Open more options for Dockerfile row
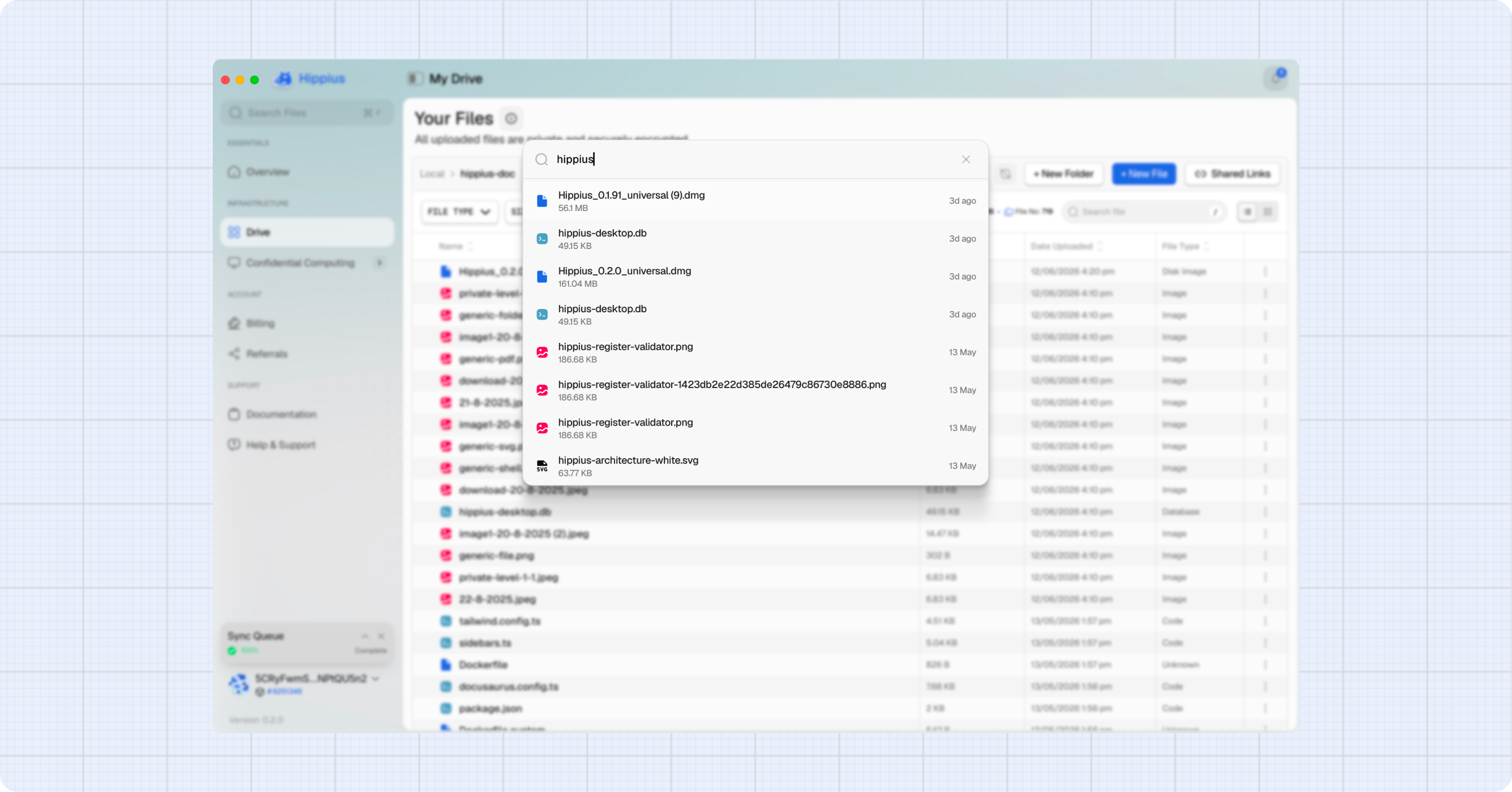The width and height of the screenshot is (1512, 792). point(1265,665)
